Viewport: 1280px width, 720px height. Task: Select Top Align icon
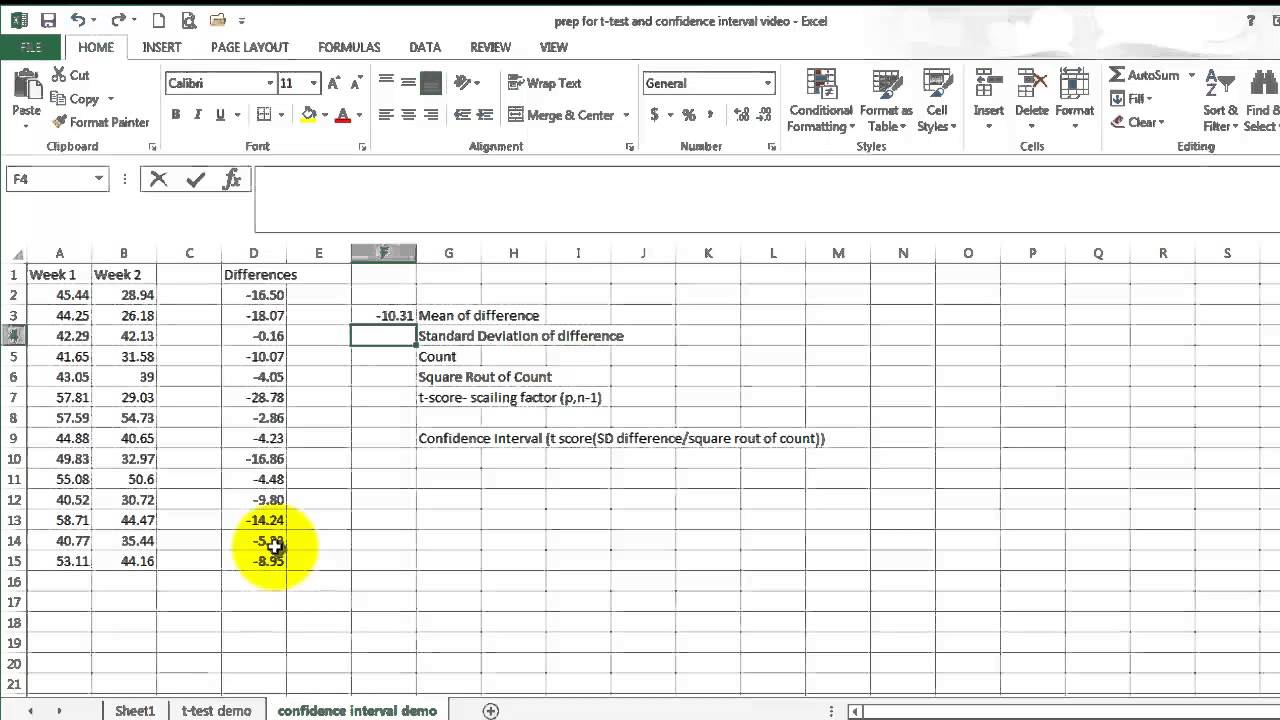coord(386,83)
